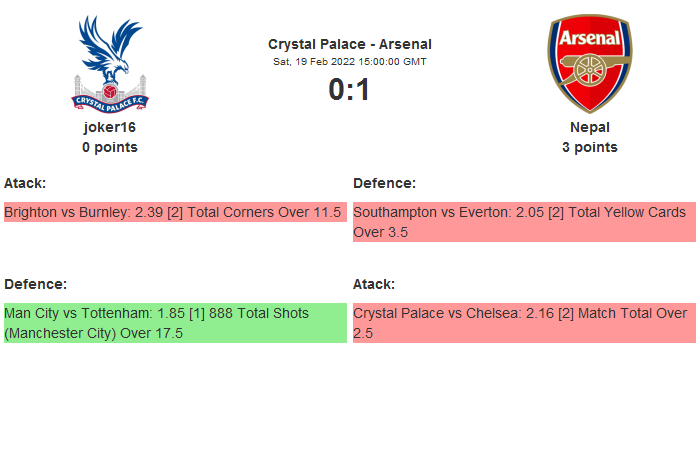Select the Crystal Palace vs Chelsea bet
The width and height of the screenshot is (700, 460).
(x=523, y=323)
